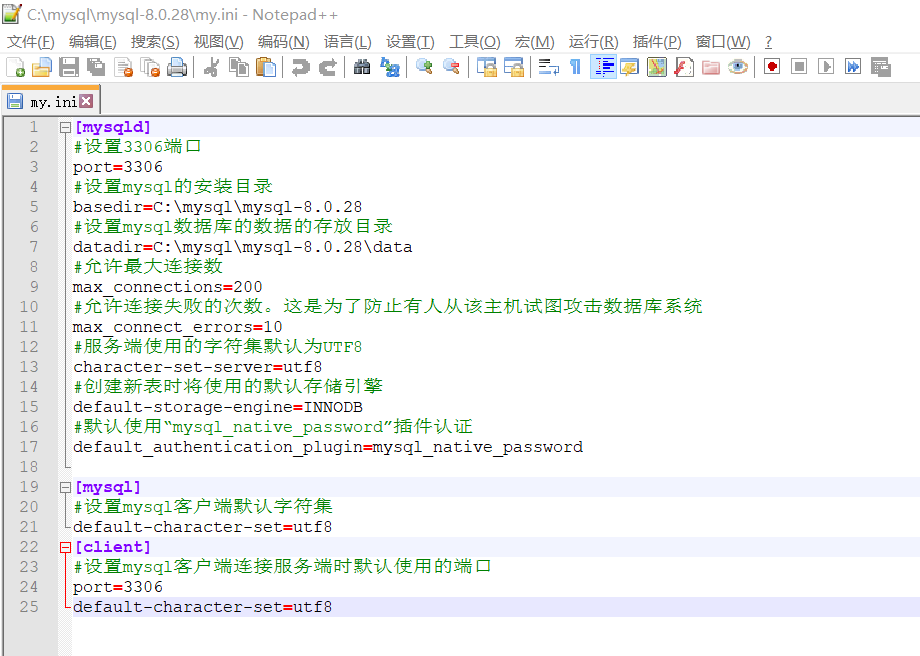Click the [mysqld] section header text
The height and width of the screenshot is (656, 920).
pyautogui.click(x=113, y=127)
